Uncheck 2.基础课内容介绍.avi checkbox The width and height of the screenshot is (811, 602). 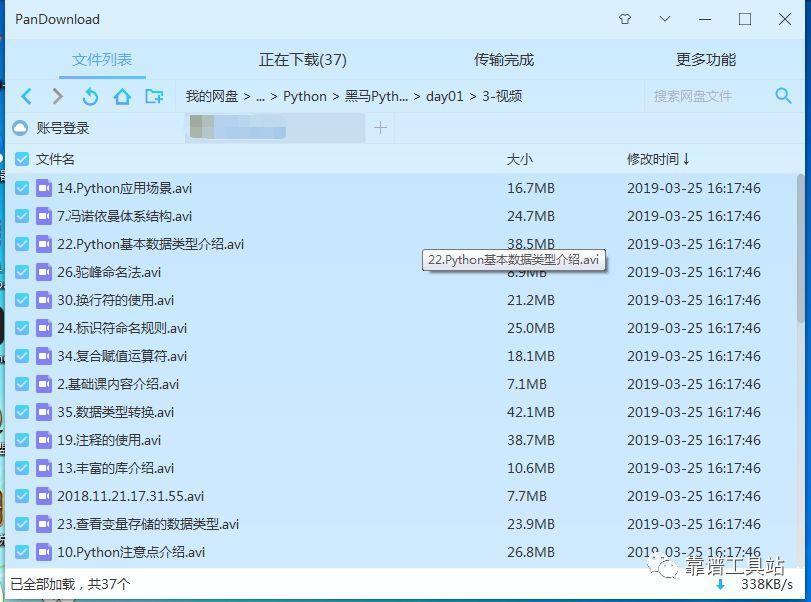pyautogui.click(x=22, y=384)
